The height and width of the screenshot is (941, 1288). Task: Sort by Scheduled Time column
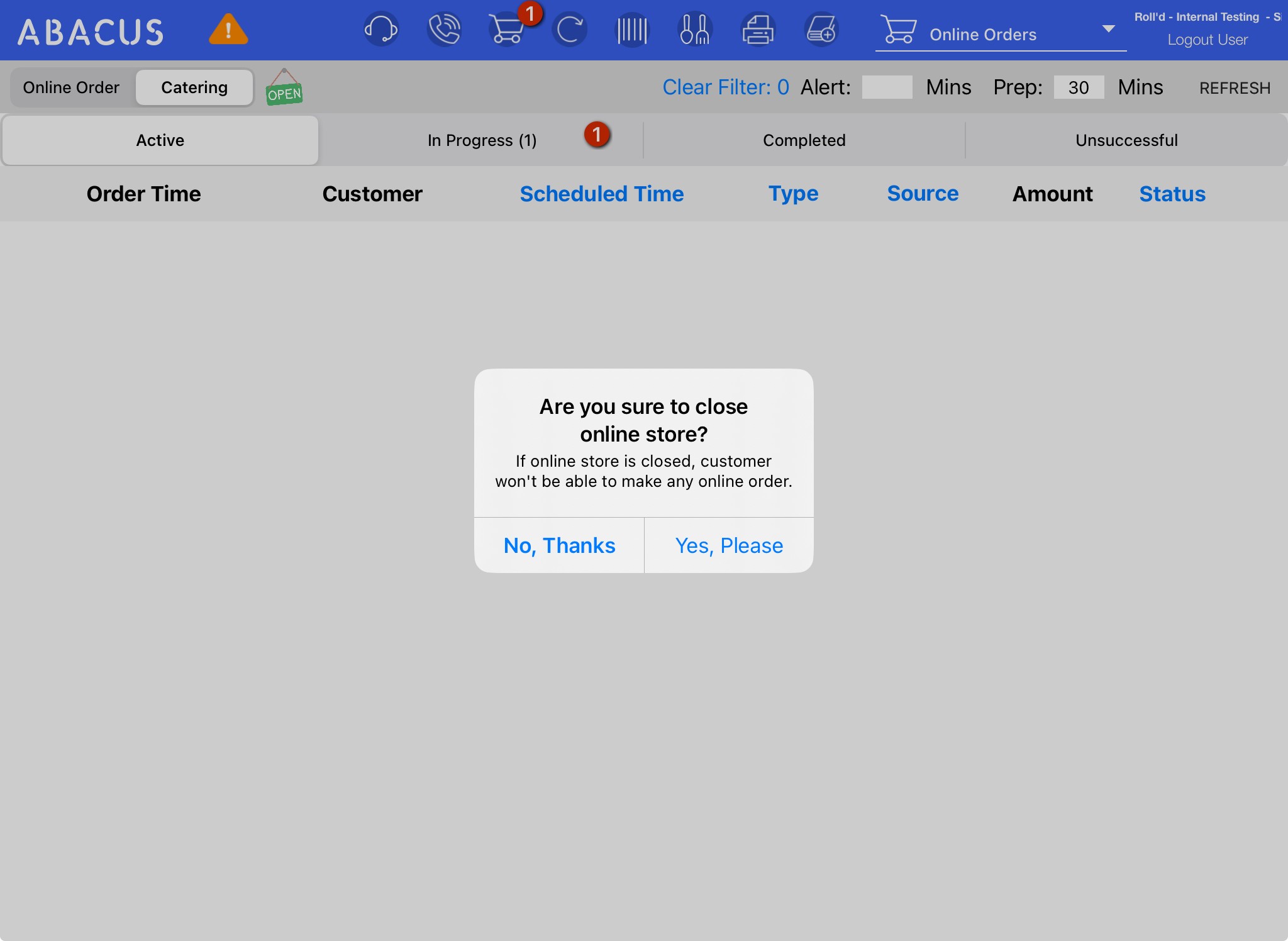[601, 194]
